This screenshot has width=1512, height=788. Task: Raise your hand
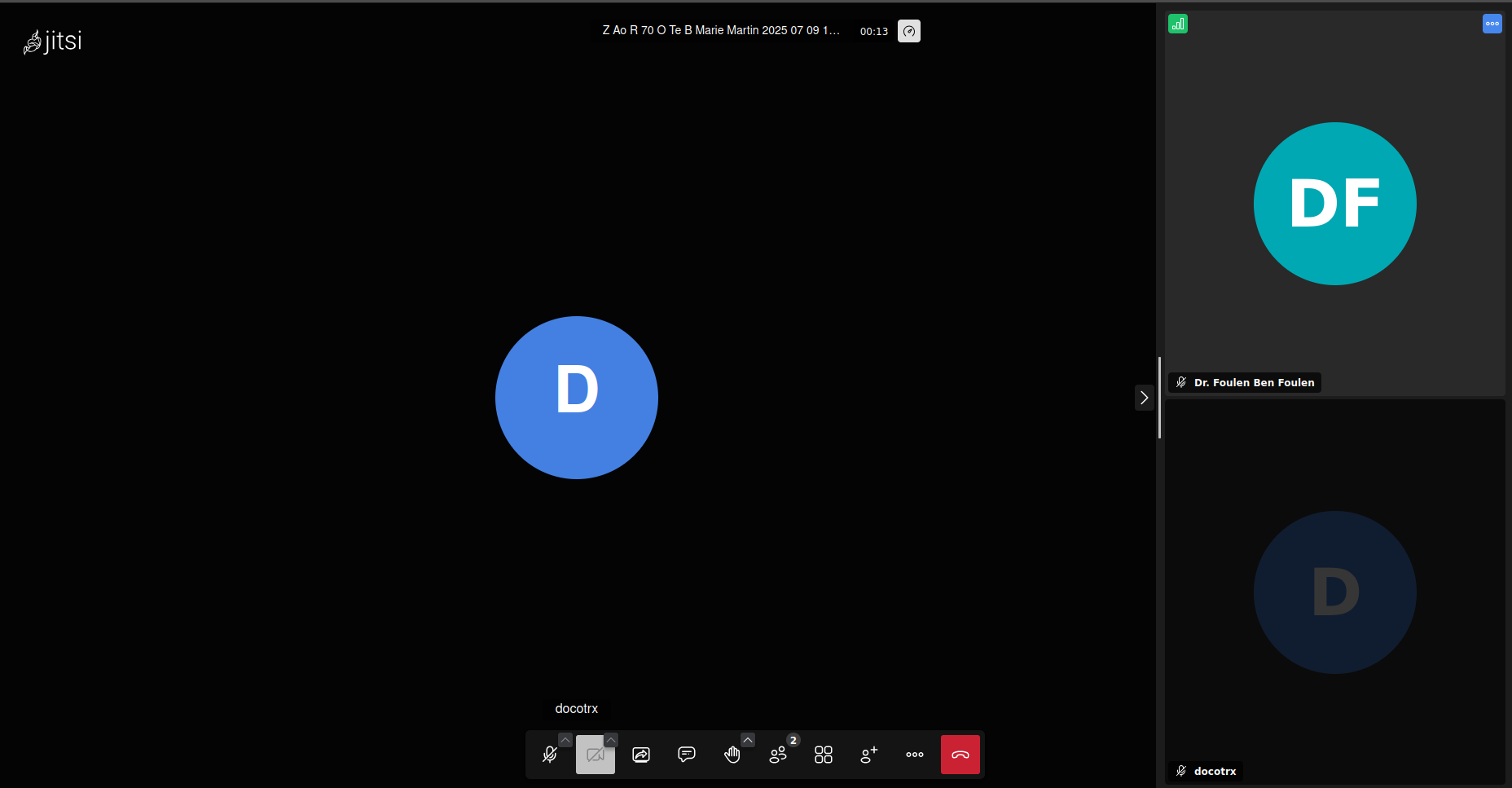[x=732, y=755]
